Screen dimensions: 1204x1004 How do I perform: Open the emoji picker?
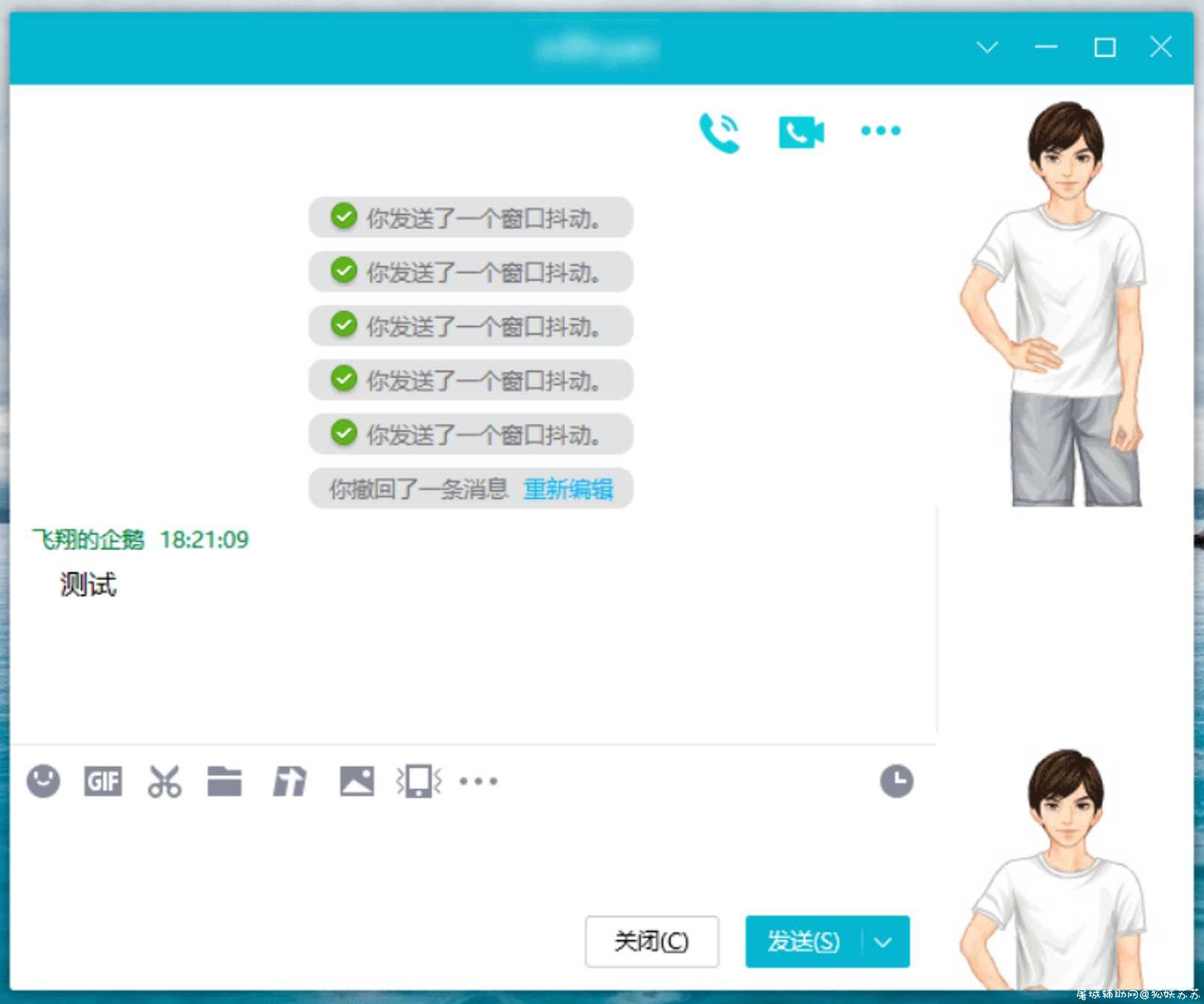(x=43, y=781)
